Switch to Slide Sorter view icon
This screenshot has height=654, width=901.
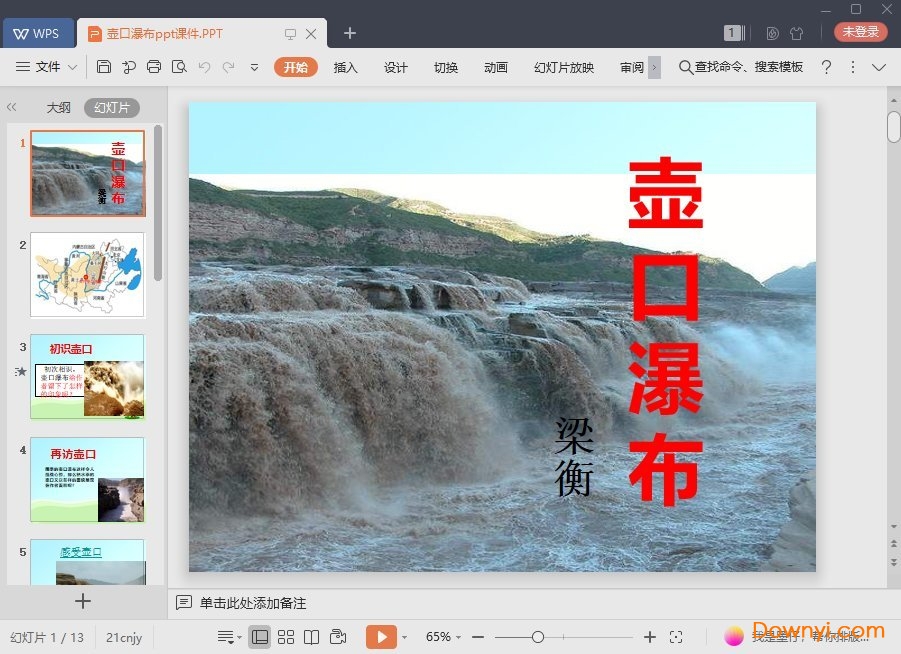point(285,636)
